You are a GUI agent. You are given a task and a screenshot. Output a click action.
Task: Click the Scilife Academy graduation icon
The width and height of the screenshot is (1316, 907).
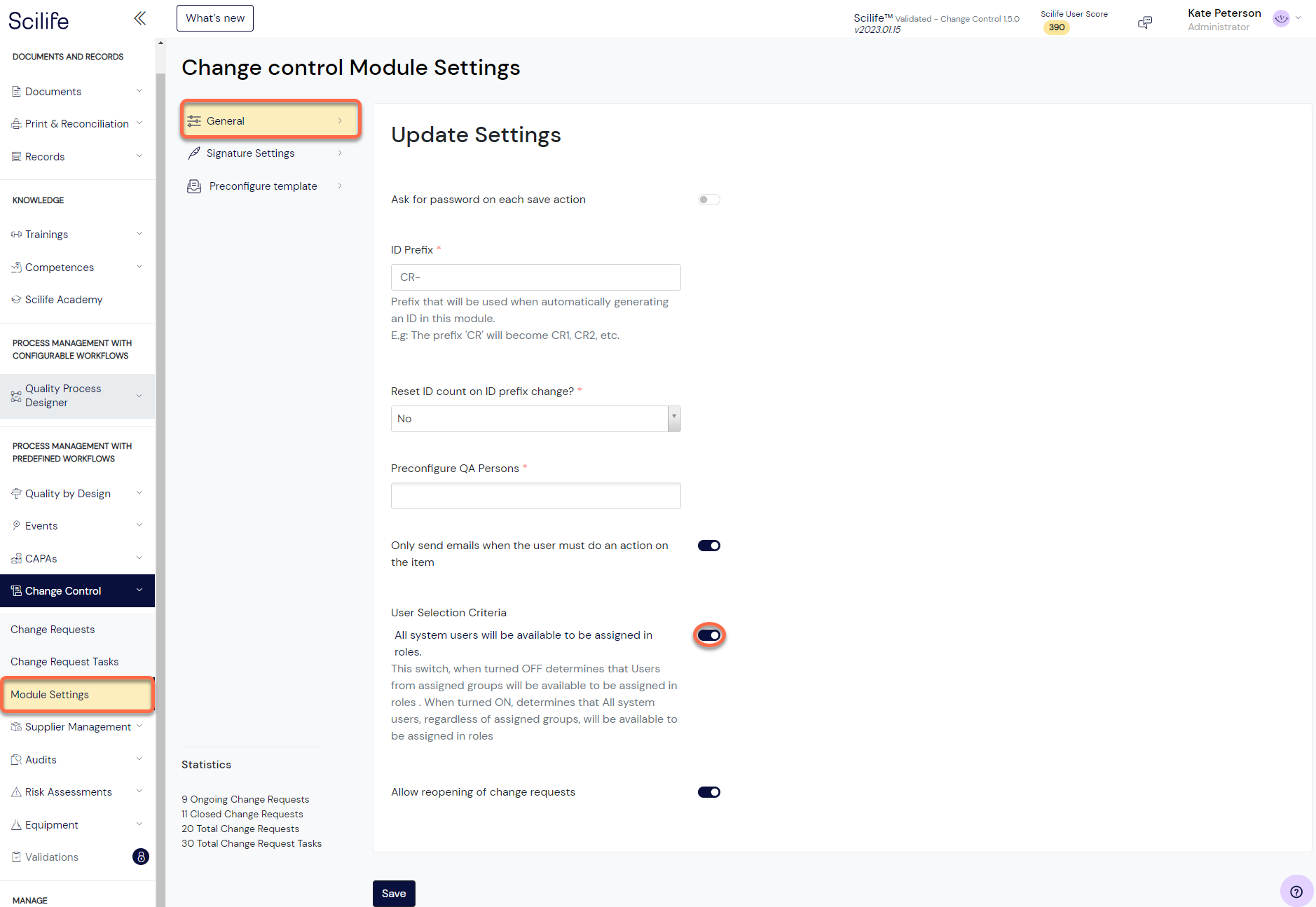16,300
